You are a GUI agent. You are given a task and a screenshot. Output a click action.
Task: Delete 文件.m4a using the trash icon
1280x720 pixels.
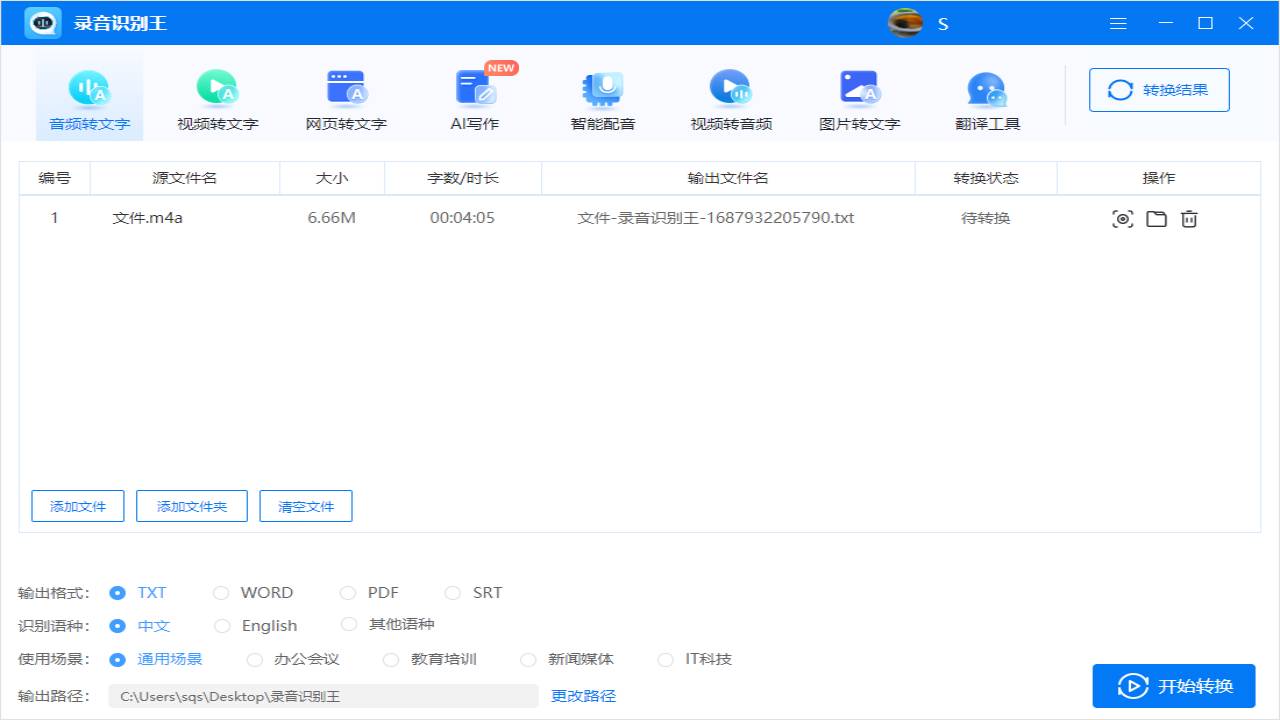[1189, 218]
